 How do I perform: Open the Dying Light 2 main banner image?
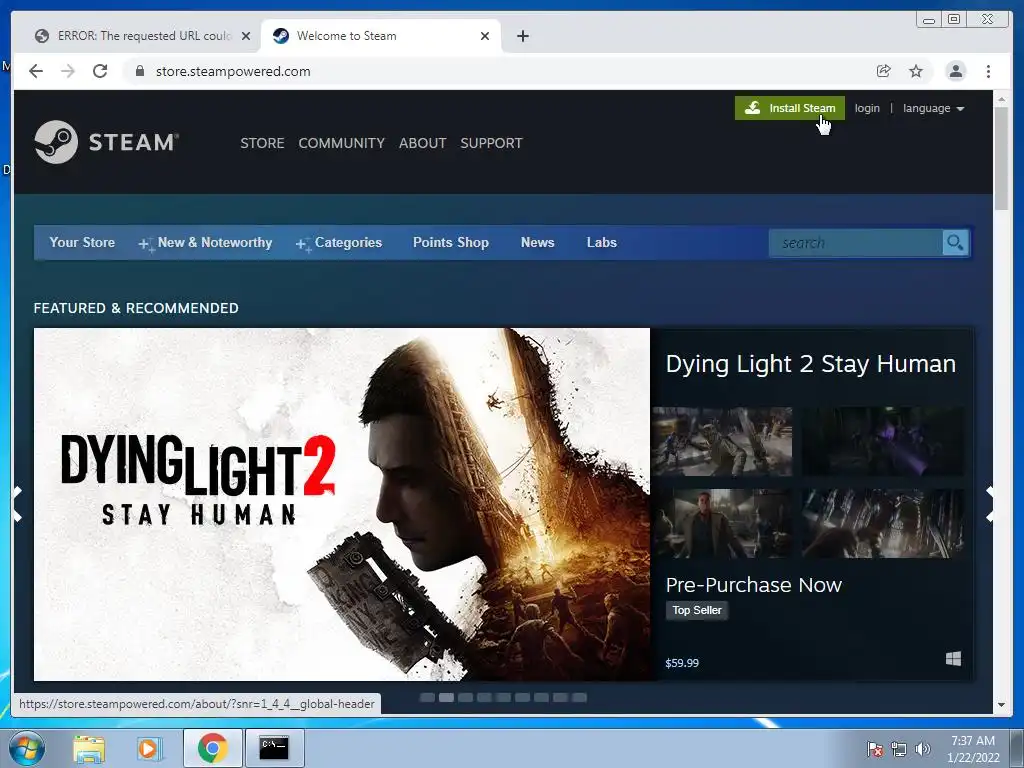[342, 504]
